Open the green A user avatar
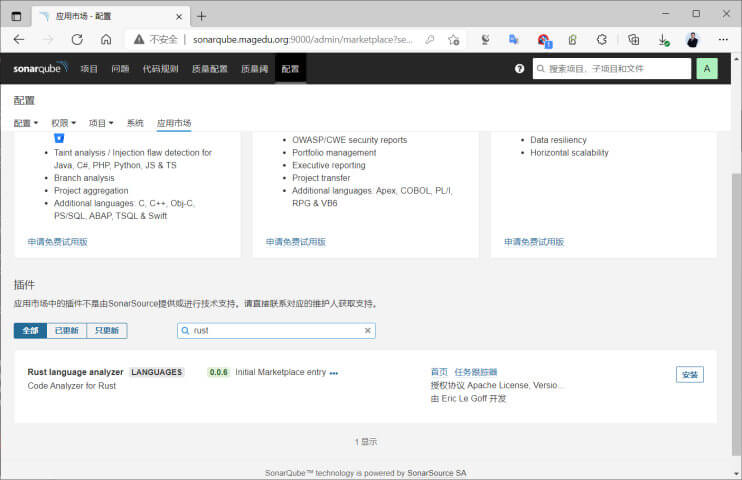742x480 pixels. 707,69
